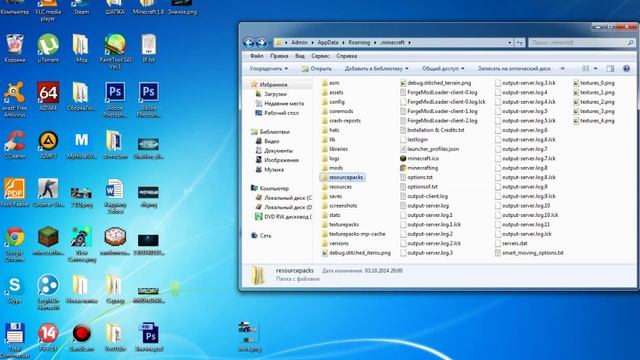The width and height of the screenshot is (640, 360).
Task: Select the saves folder
Action: 332,196
